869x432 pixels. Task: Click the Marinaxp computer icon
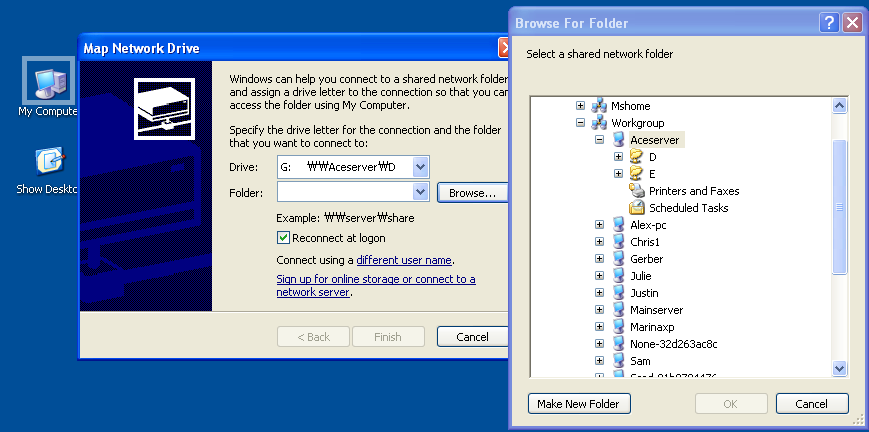(x=618, y=327)
